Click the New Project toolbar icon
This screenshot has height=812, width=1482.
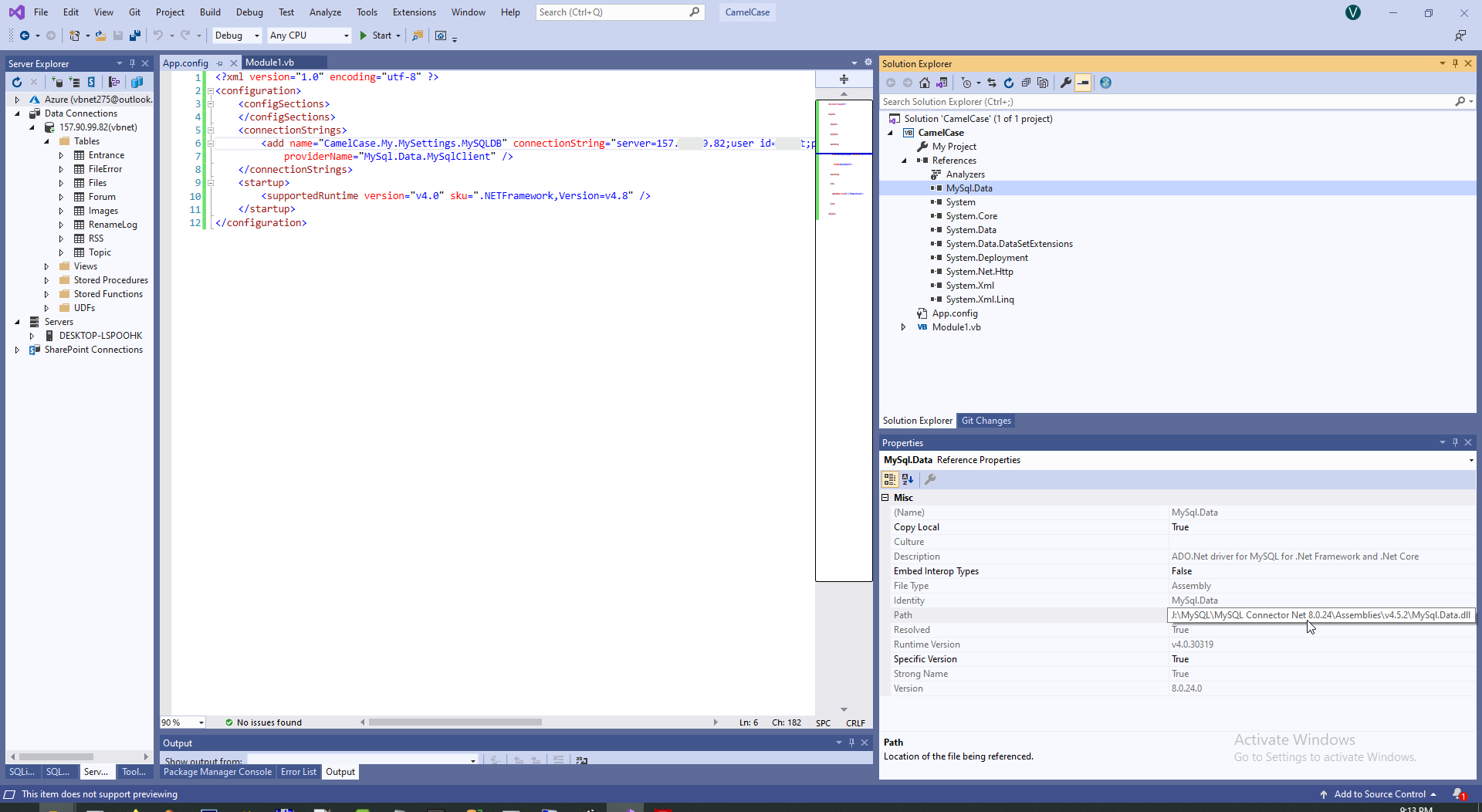point(75,36)
